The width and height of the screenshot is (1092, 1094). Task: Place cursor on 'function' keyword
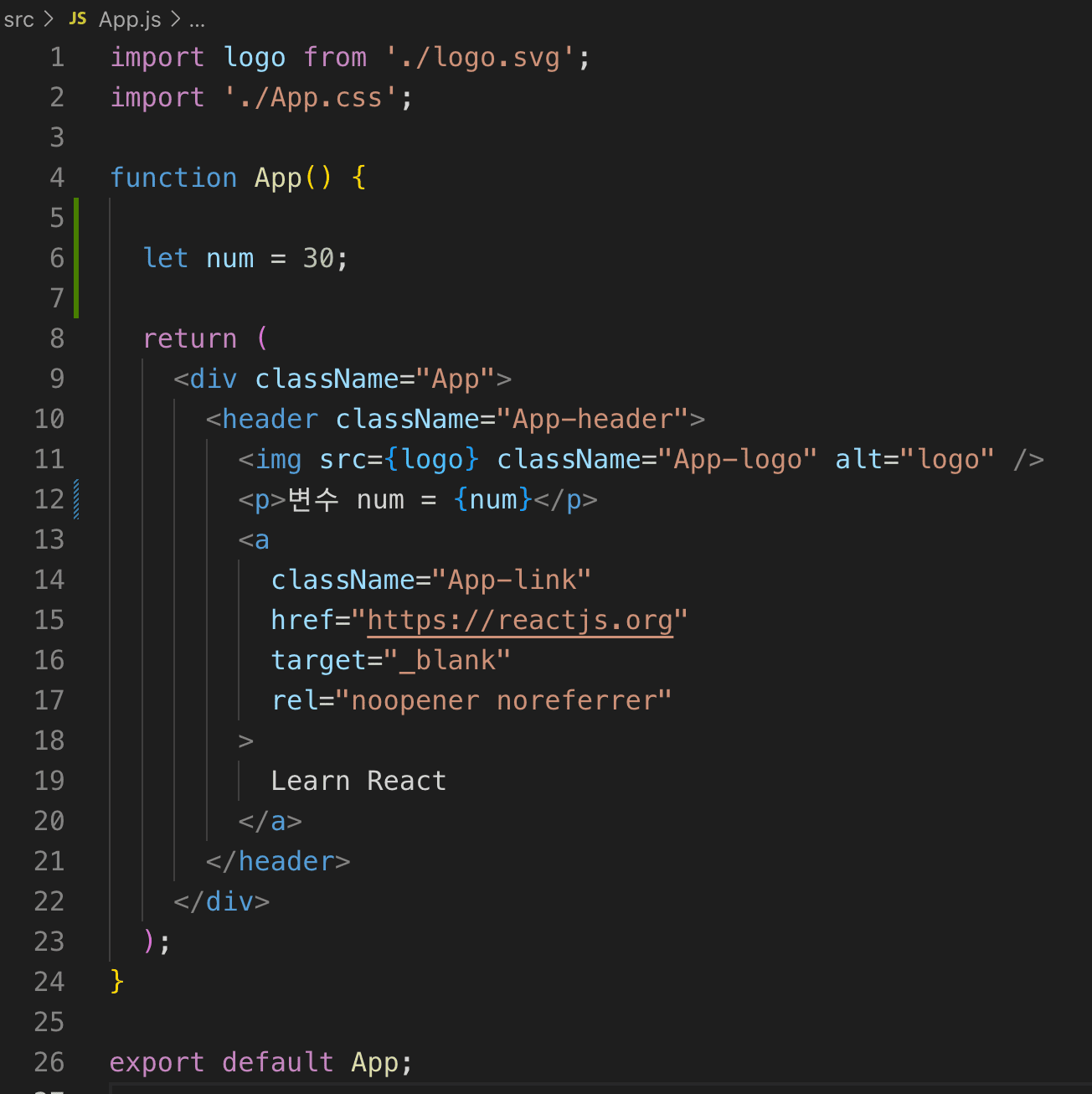coord(173,178)
